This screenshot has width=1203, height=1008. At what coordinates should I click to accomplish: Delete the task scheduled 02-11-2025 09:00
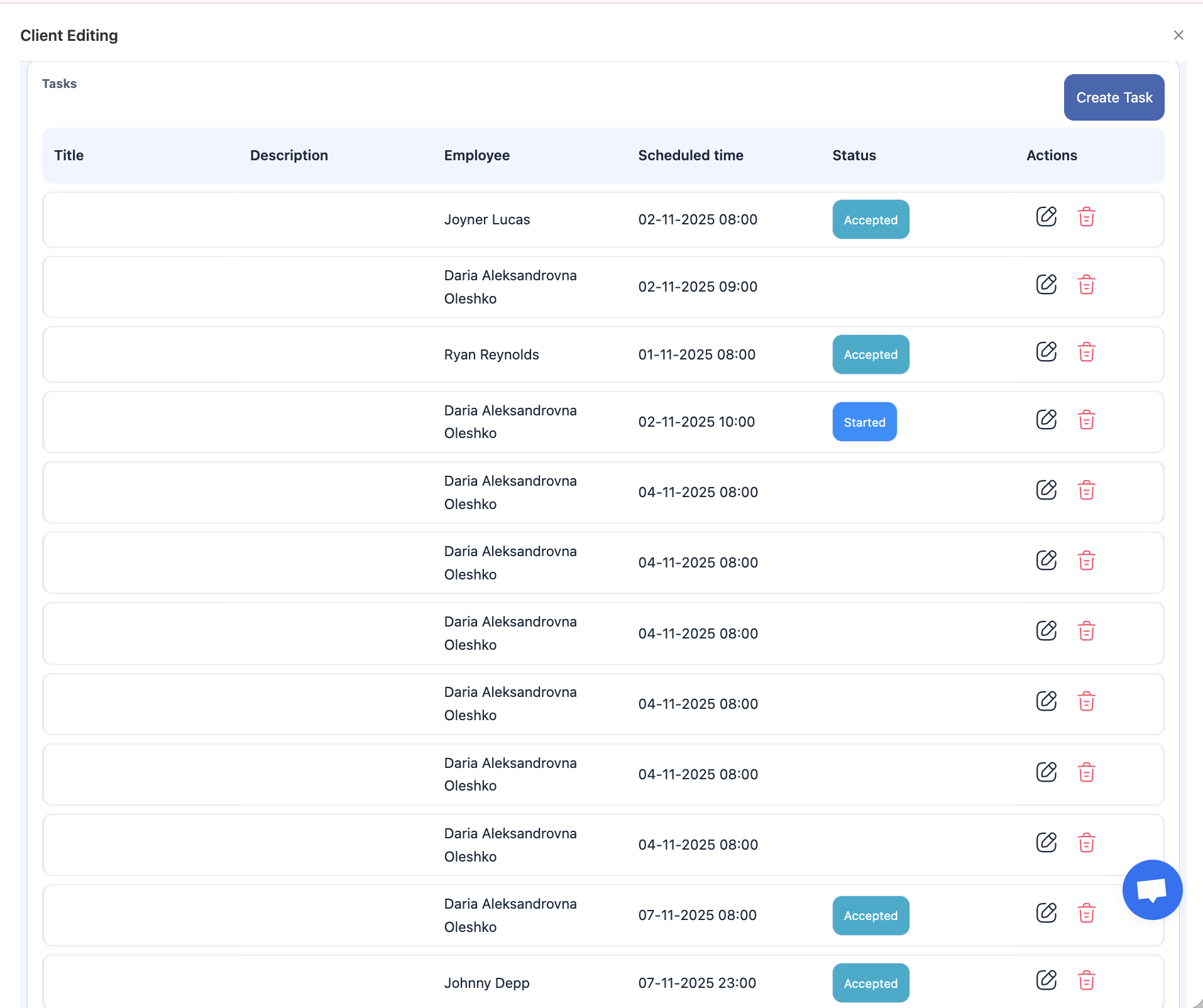(x=1086, y=285)
